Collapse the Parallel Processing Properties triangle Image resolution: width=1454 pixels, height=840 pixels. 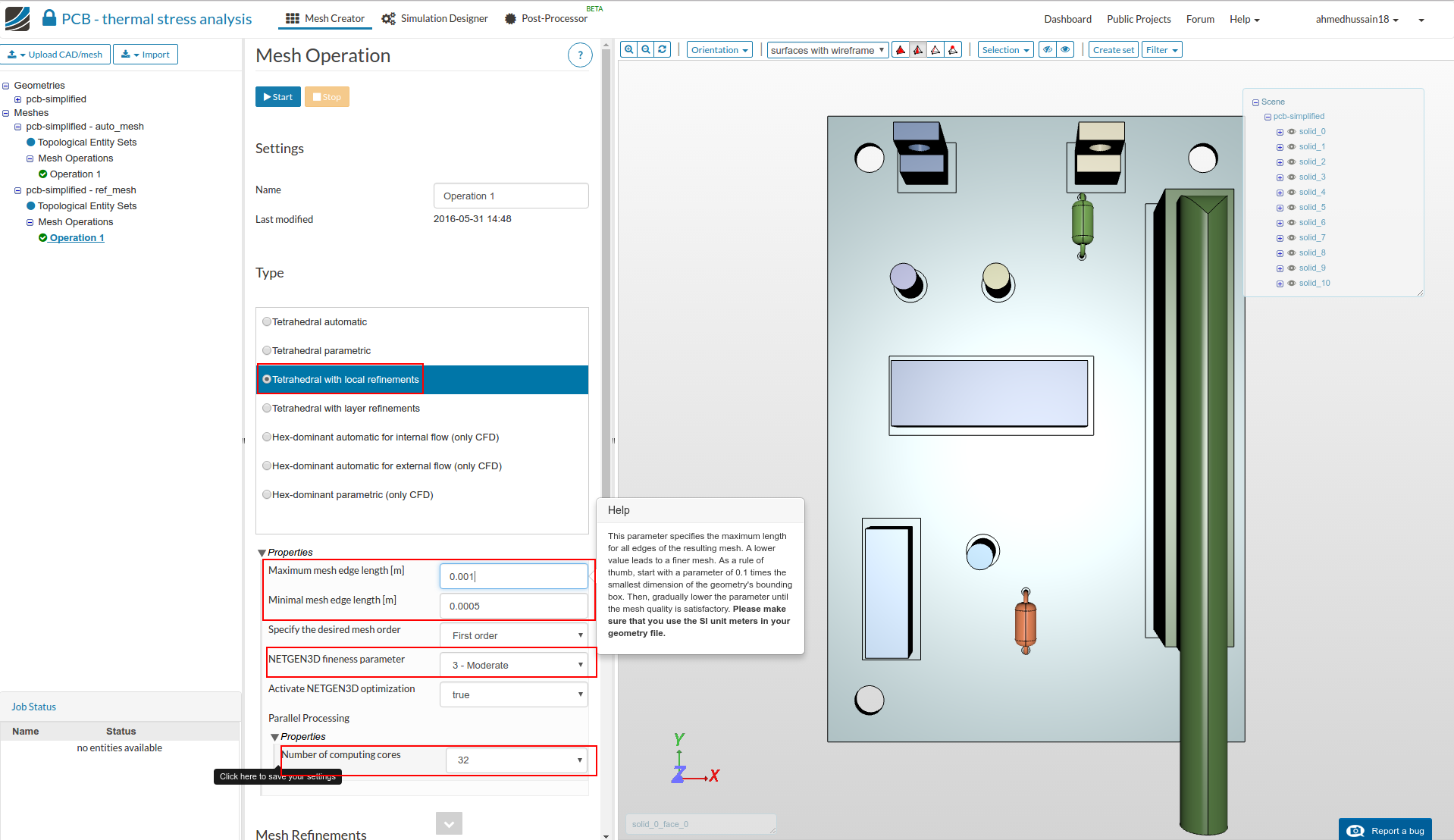pos(274,738)
